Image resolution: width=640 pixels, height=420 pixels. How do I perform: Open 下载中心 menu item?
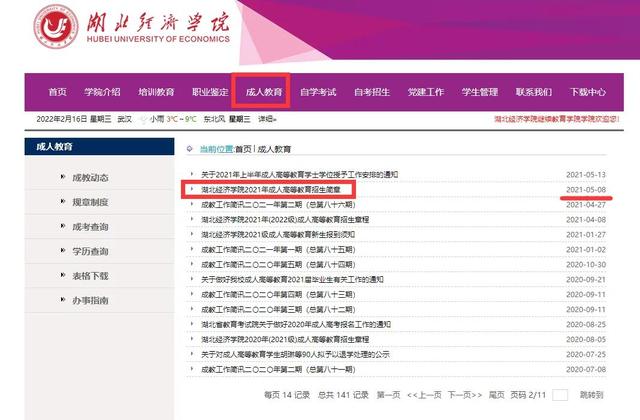[x=588, y=92]
